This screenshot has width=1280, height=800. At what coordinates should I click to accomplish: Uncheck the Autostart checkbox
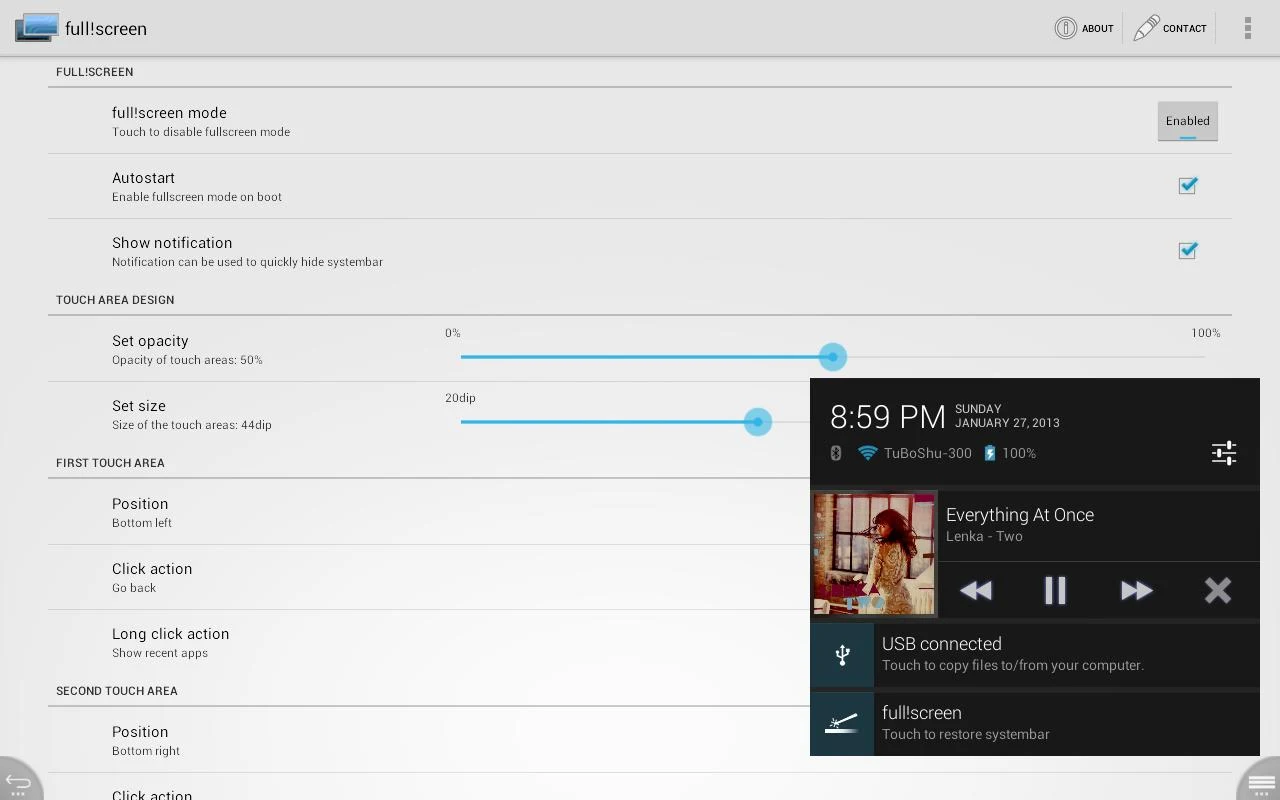click(1187, 185)
